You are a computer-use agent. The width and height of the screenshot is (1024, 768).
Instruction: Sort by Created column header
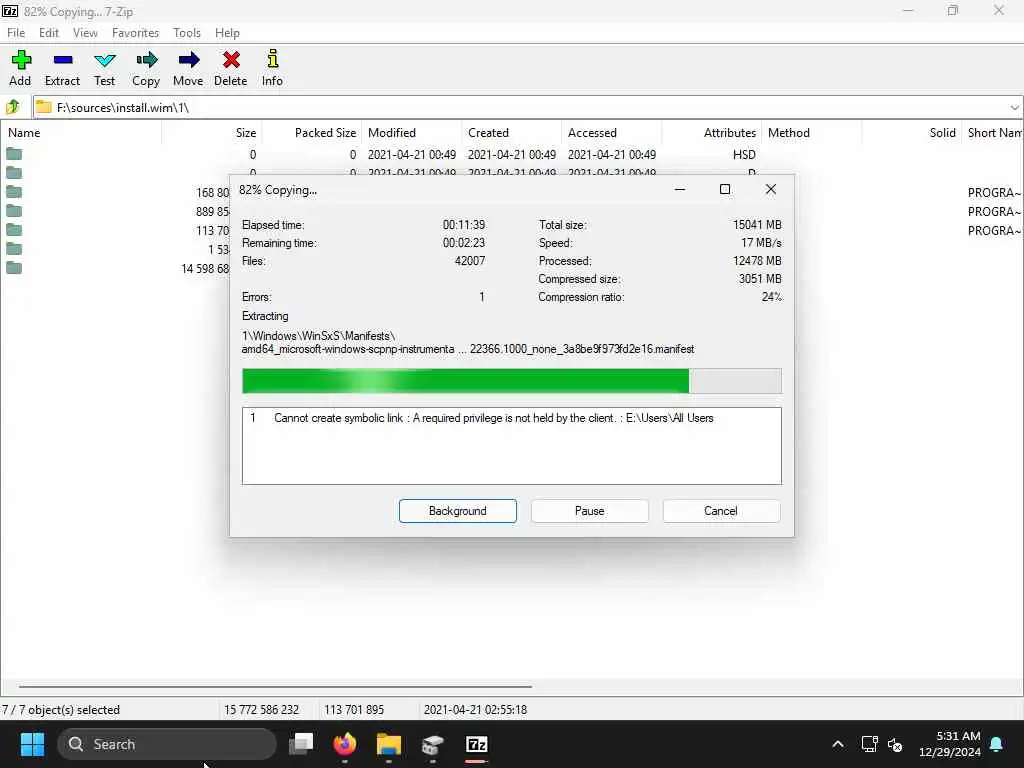click(512, 133)
